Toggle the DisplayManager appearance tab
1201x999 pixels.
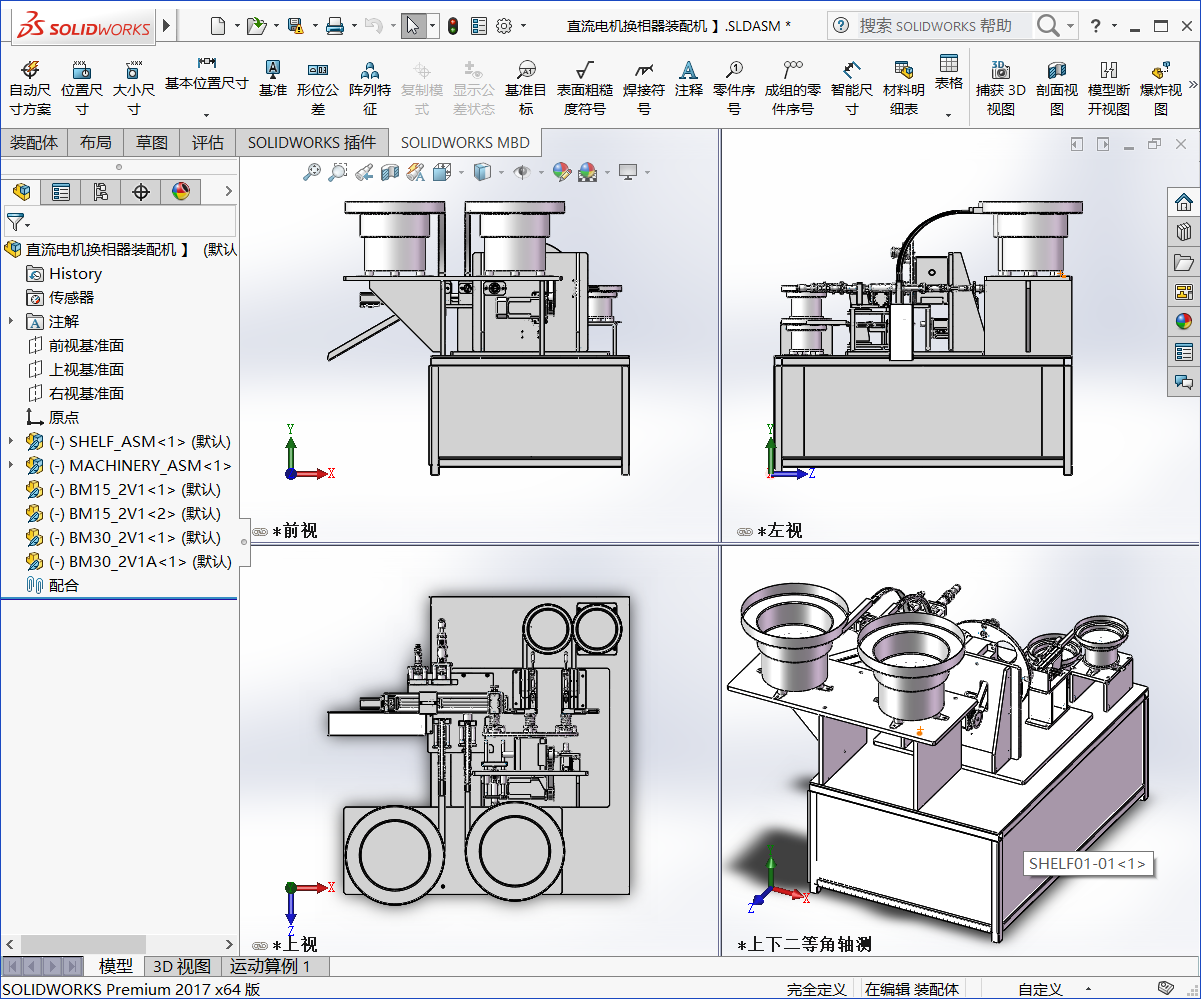point(181,191)
